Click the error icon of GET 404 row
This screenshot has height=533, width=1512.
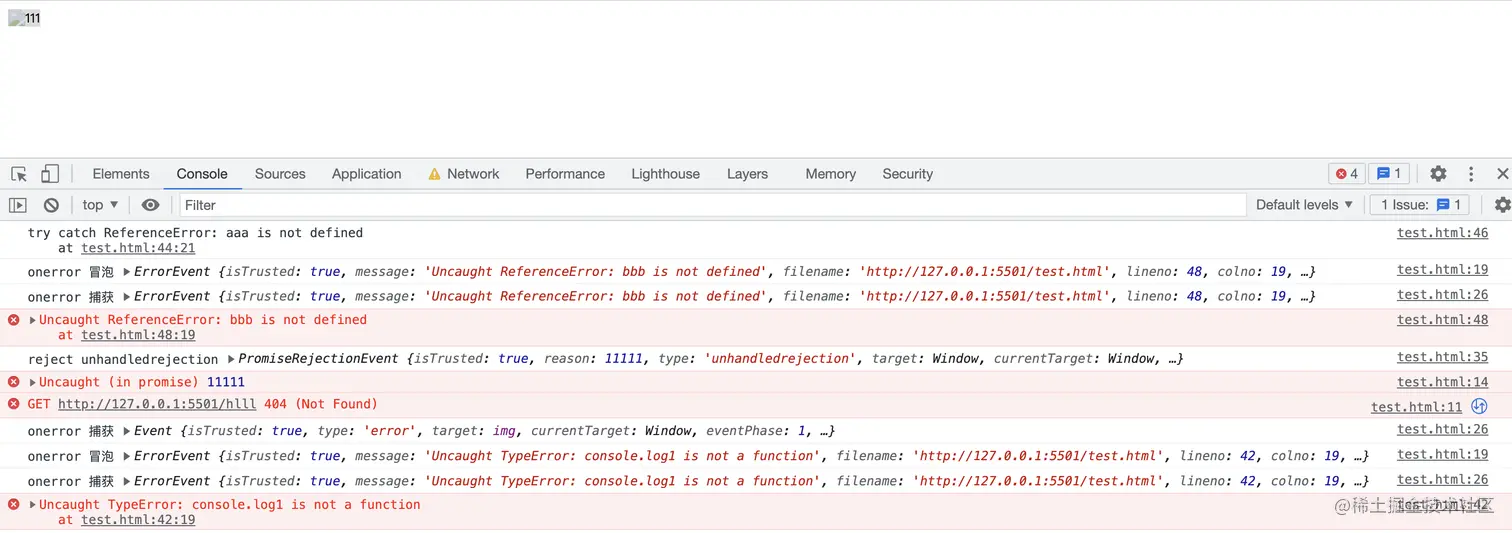(x=14, y=404)
